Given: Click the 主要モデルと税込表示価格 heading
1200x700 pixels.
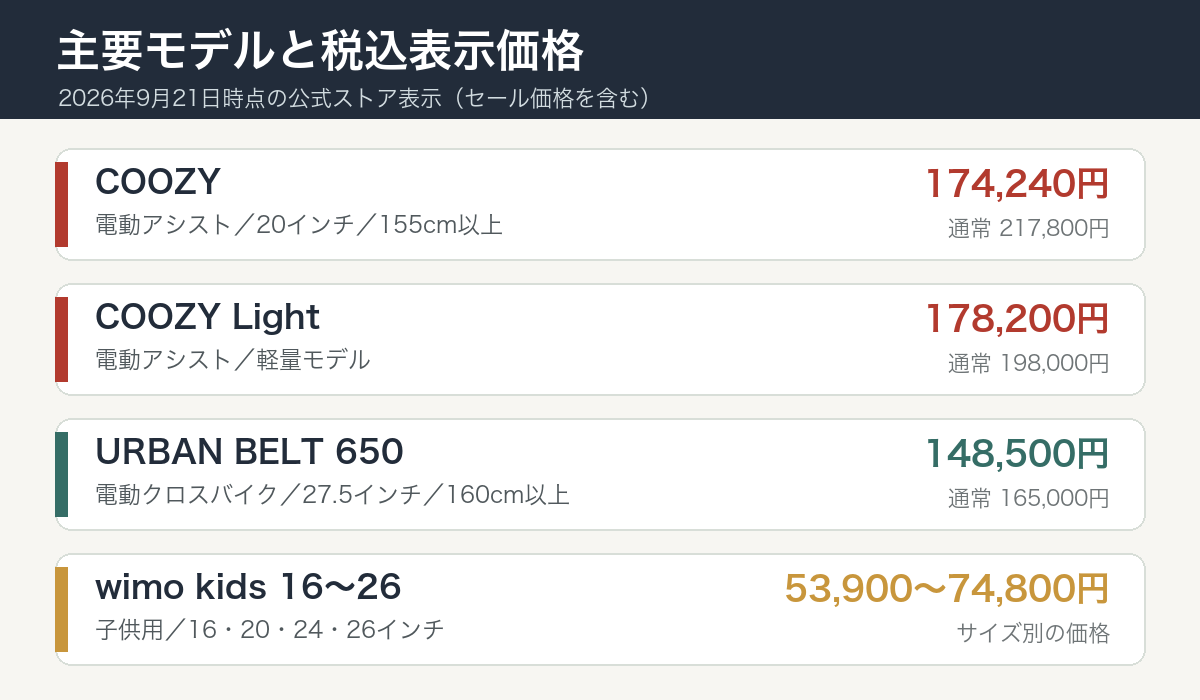Looking at the screenshot, I should (321, 51).
